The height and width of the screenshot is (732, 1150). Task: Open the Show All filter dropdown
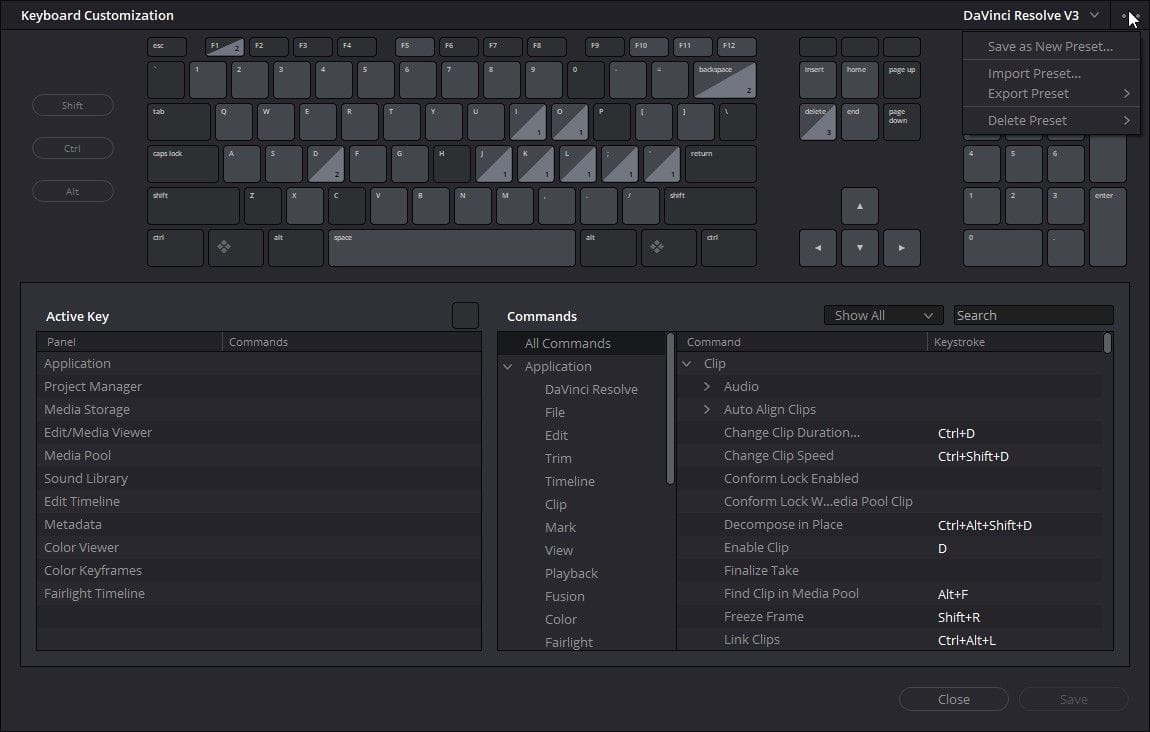[883, 315]
